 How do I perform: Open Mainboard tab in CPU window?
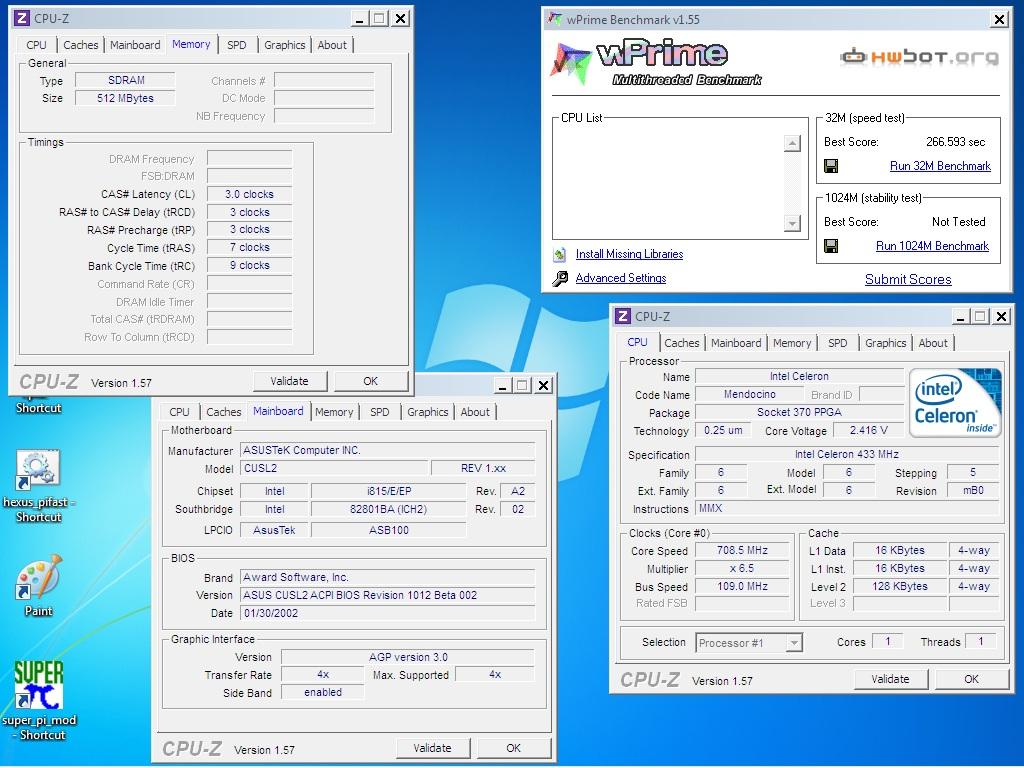[736, 343]
